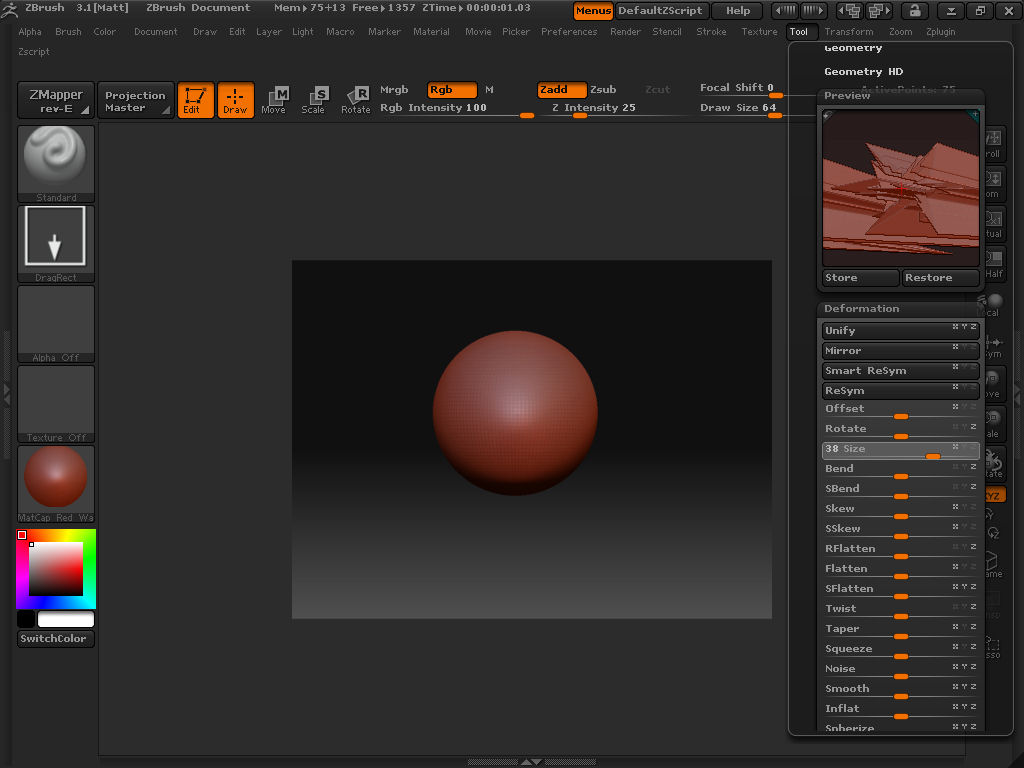Open the DragRect stroke selector
This screenshot has width=1024, height=768.
click(x=56, y=244)
